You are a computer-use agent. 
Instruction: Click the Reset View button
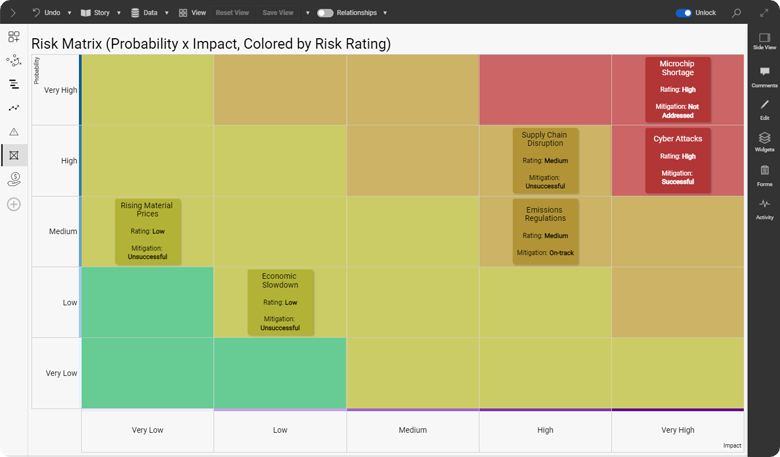232,13
